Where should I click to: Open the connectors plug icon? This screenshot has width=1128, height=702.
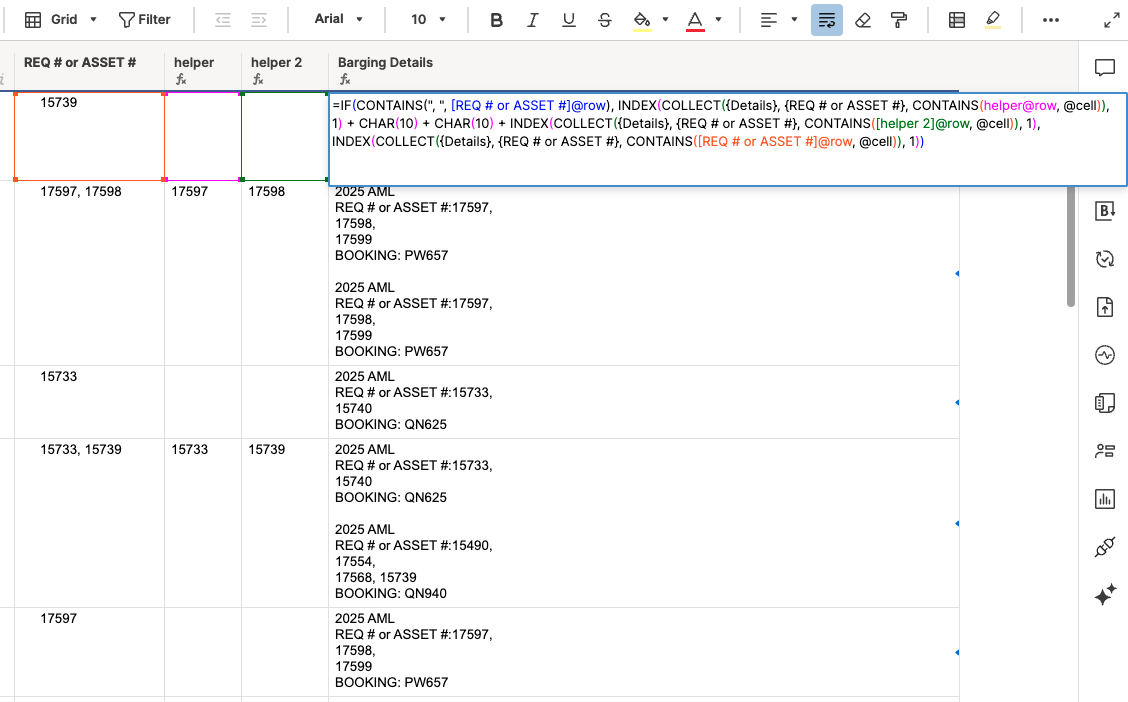click(1104, 547)
